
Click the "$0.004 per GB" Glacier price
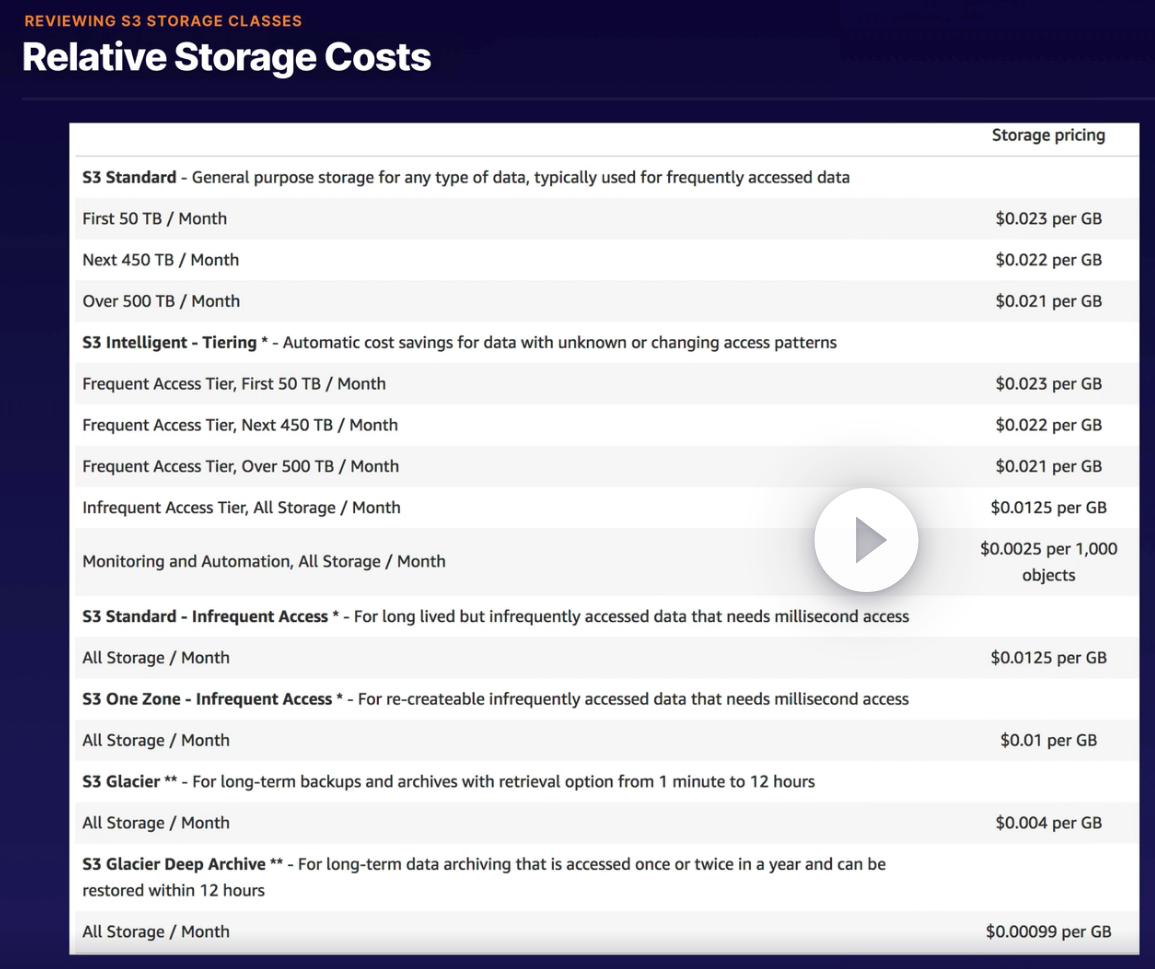1048,823
